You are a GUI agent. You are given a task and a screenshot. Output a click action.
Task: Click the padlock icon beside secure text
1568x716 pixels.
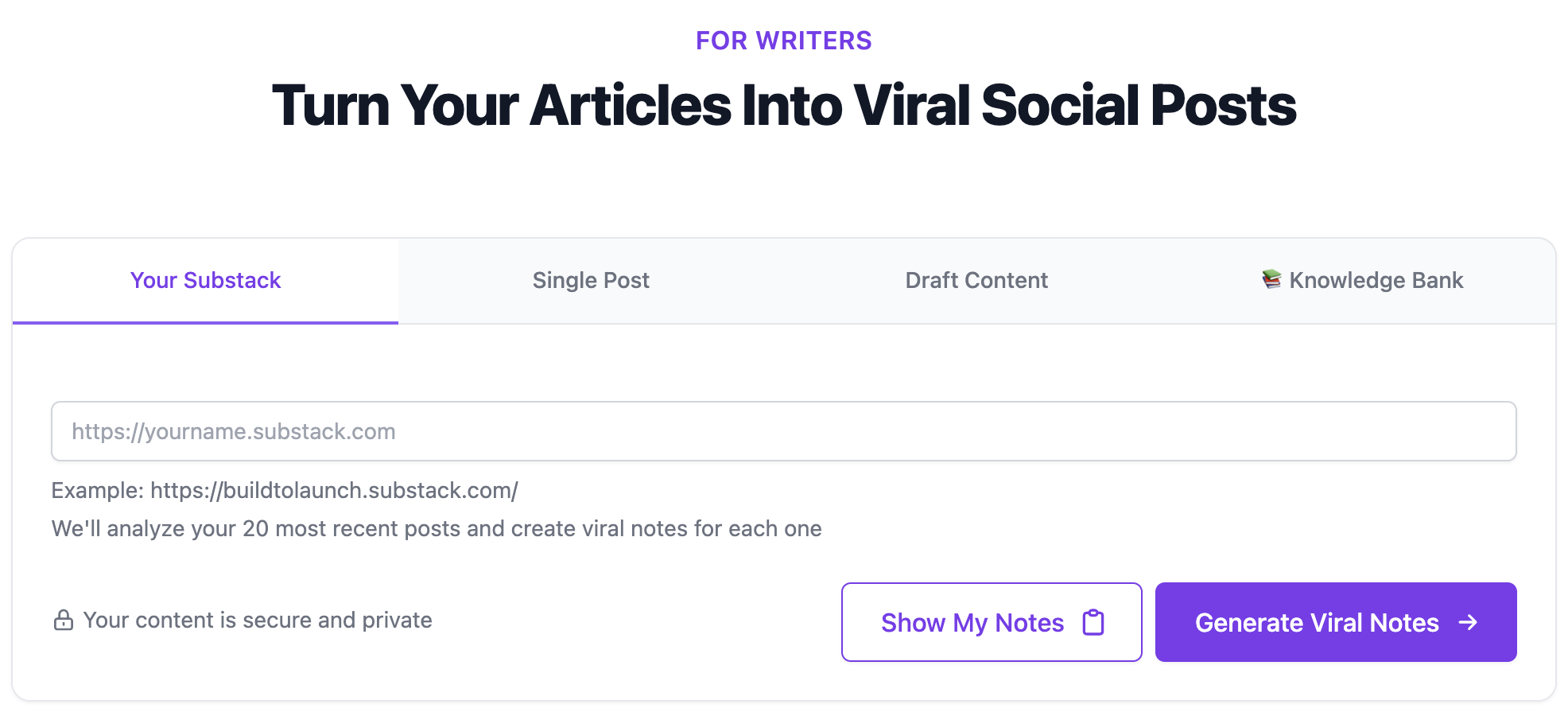[x=63, y=620]
